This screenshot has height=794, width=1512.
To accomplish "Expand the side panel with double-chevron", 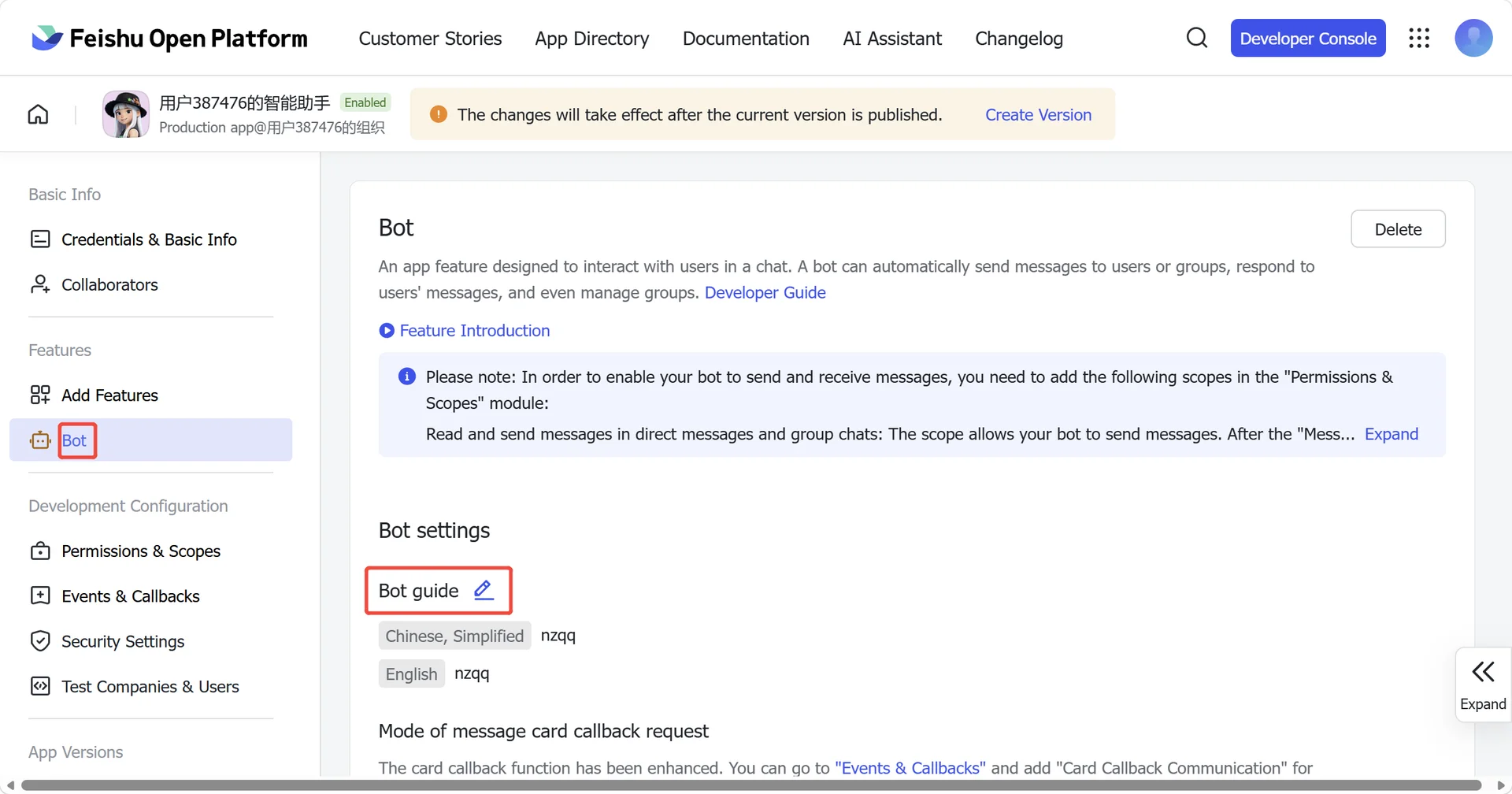I will click(1483, 684).
